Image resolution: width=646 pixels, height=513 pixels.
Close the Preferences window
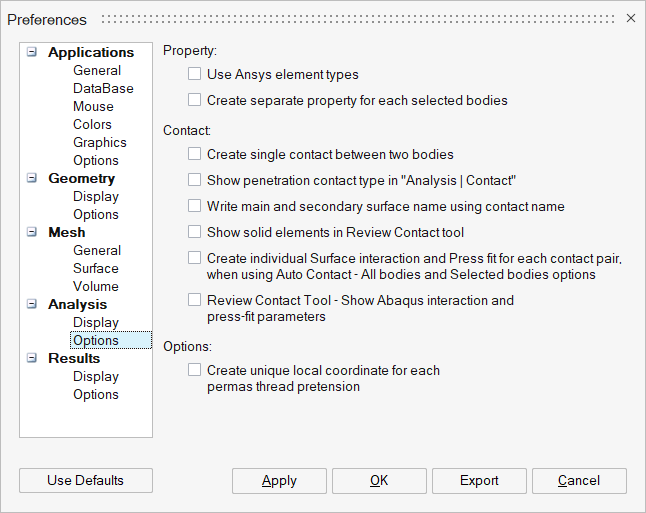(631, 18)
